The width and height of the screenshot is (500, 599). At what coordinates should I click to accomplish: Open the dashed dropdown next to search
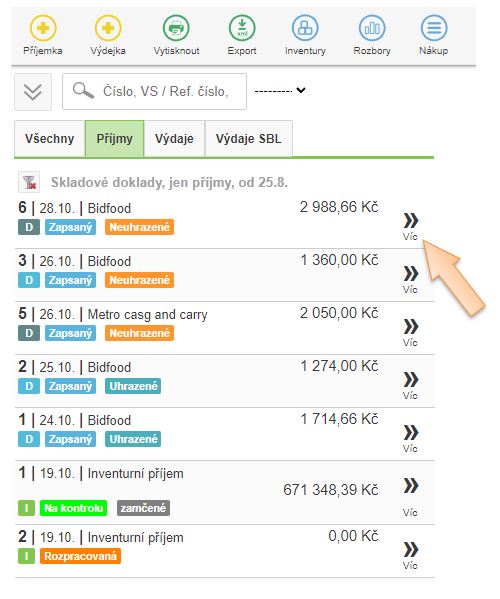[280, 91]
